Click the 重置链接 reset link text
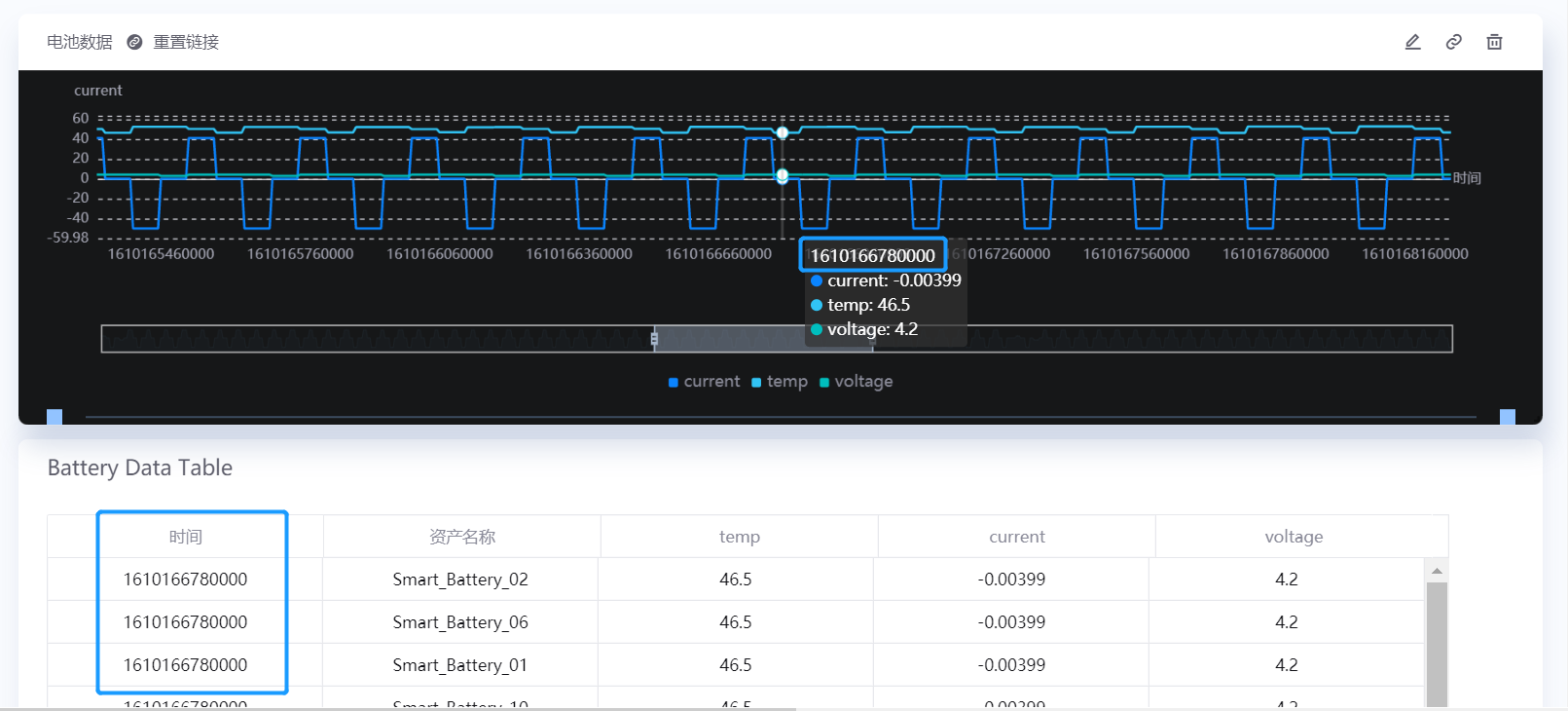 pos(186,42)
